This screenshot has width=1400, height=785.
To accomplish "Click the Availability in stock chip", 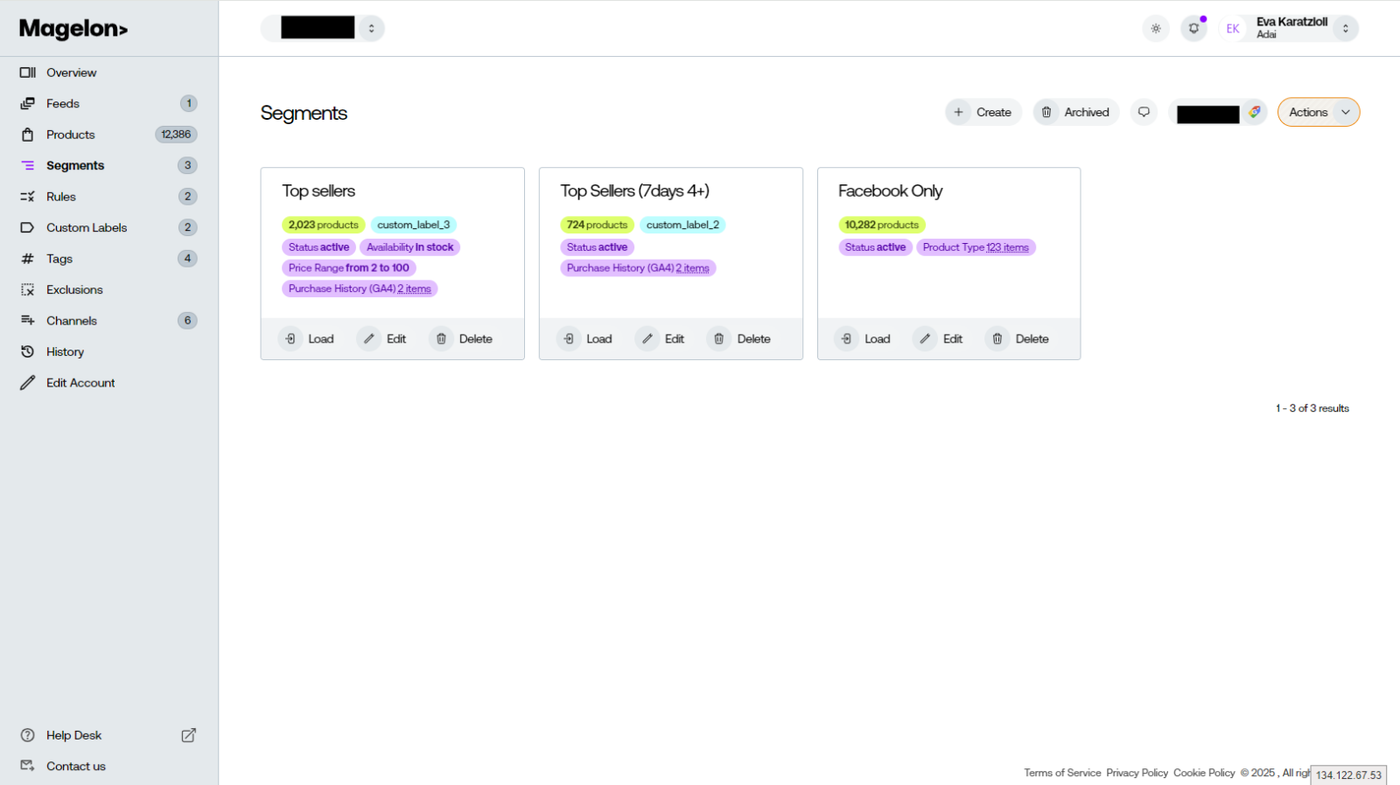I will click(x=410, y=247).
